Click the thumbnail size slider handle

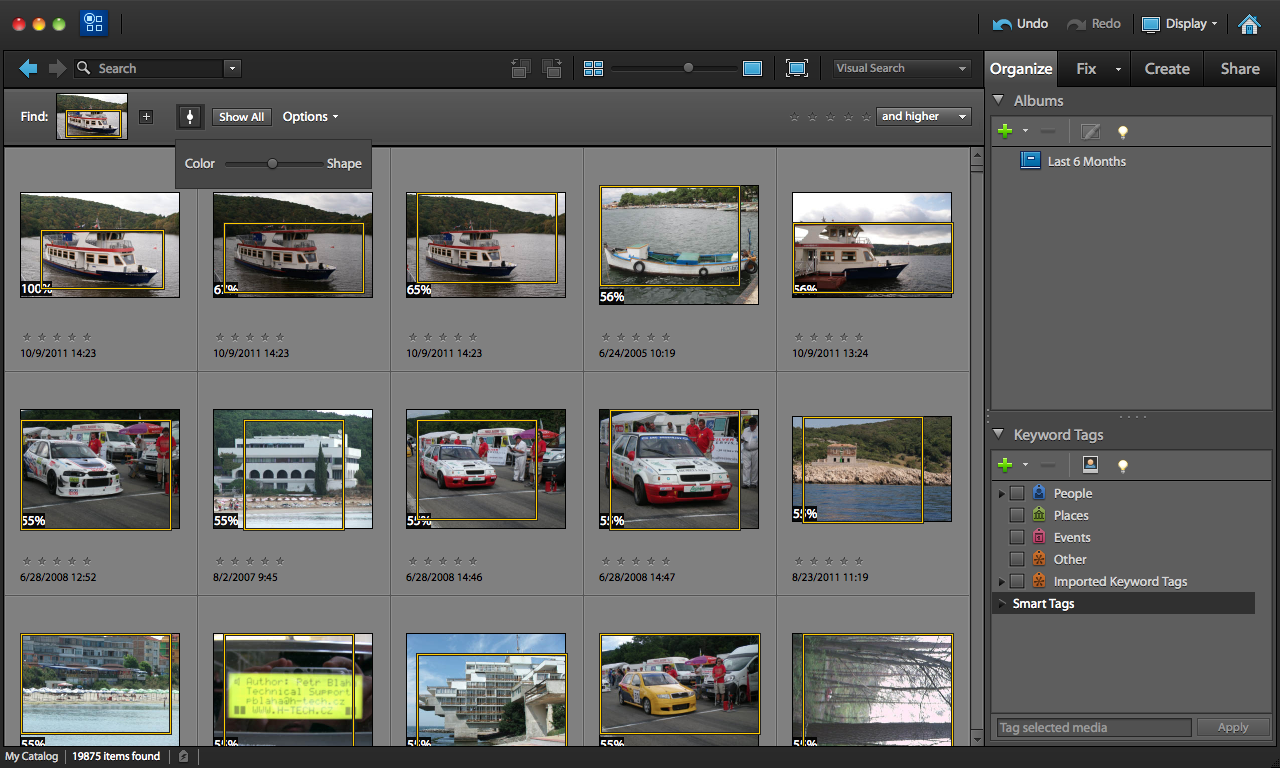(x=688, y=68)
